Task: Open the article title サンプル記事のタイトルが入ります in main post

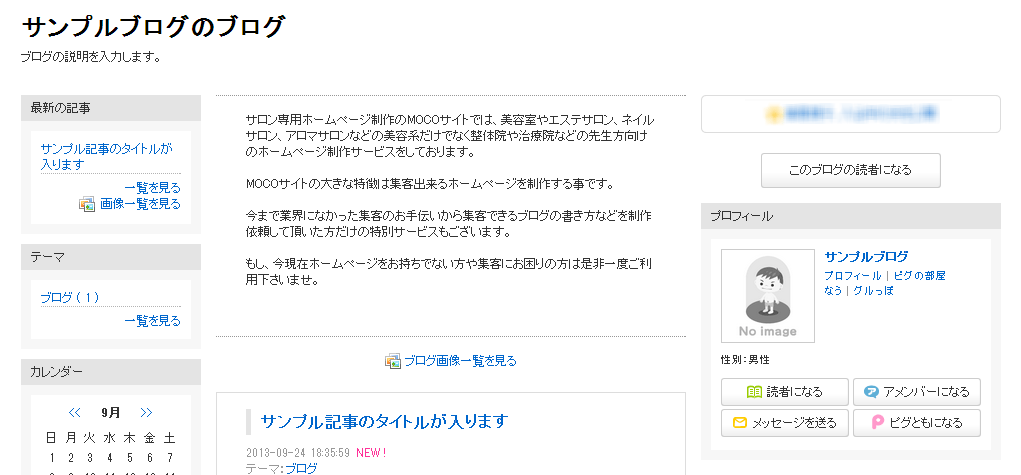Action: [384, 421]
